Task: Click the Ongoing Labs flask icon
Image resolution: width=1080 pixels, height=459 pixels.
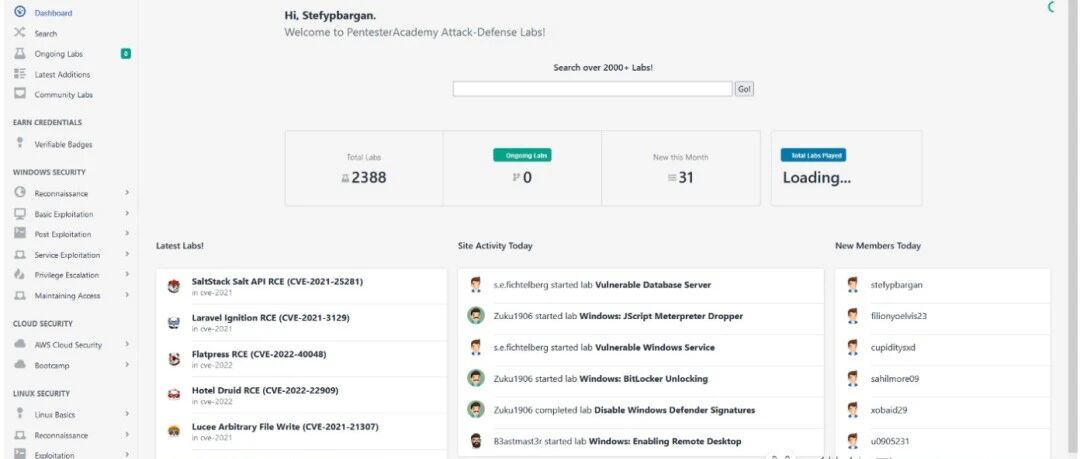Action: click(x=20, y=53)
